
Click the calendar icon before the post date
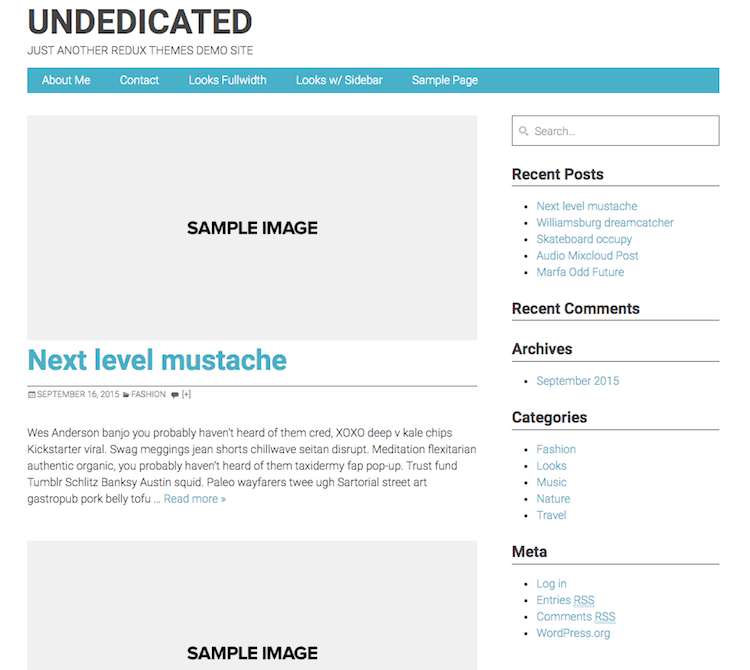[x=32, y=395]
